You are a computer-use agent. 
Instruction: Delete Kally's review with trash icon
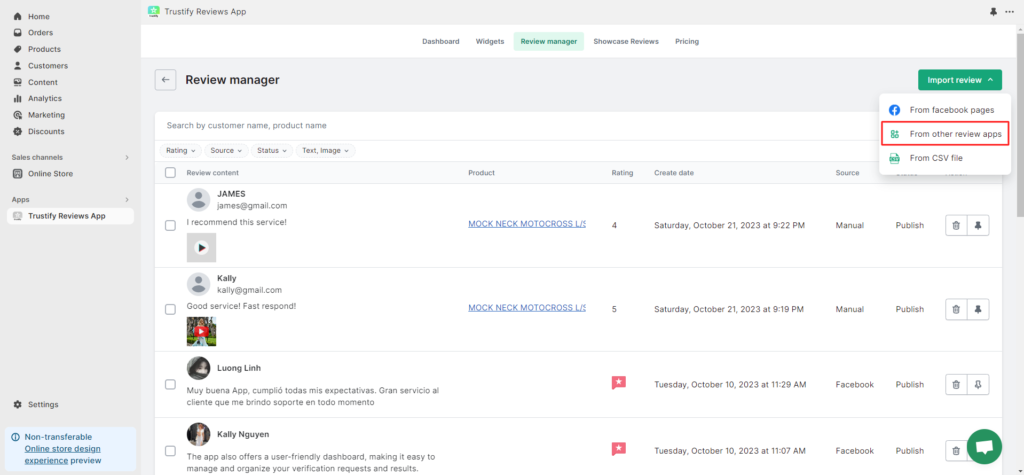point(956,309)
